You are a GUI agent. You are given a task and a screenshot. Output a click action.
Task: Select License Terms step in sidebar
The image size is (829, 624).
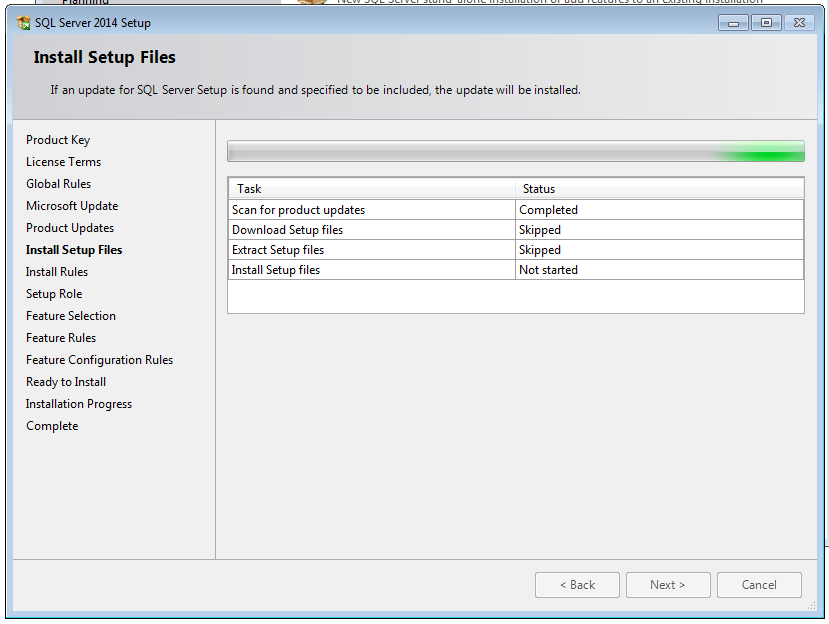[63, 162]
